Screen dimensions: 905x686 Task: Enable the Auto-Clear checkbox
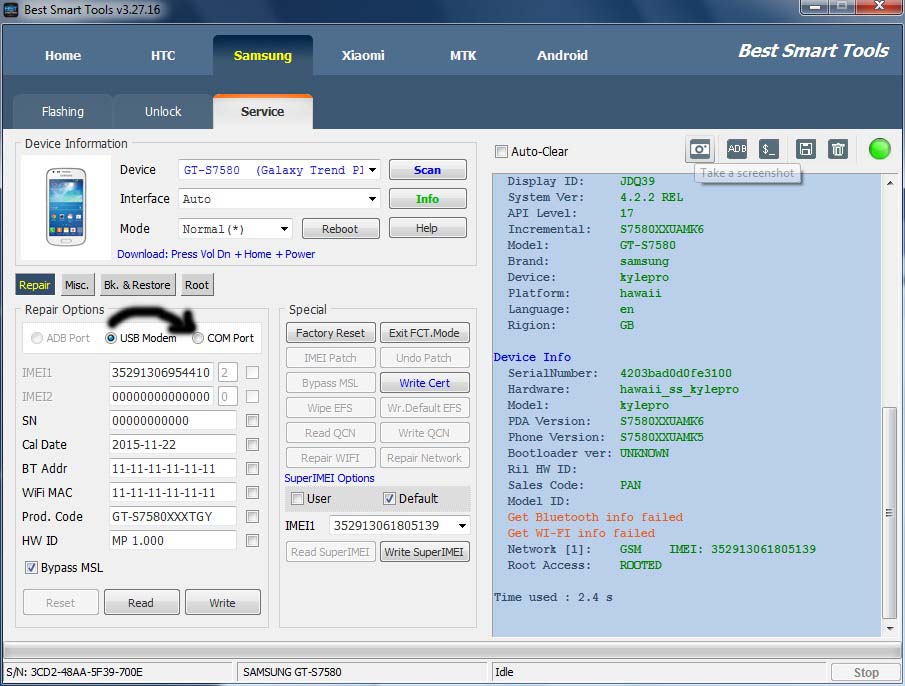pos(501,152)
